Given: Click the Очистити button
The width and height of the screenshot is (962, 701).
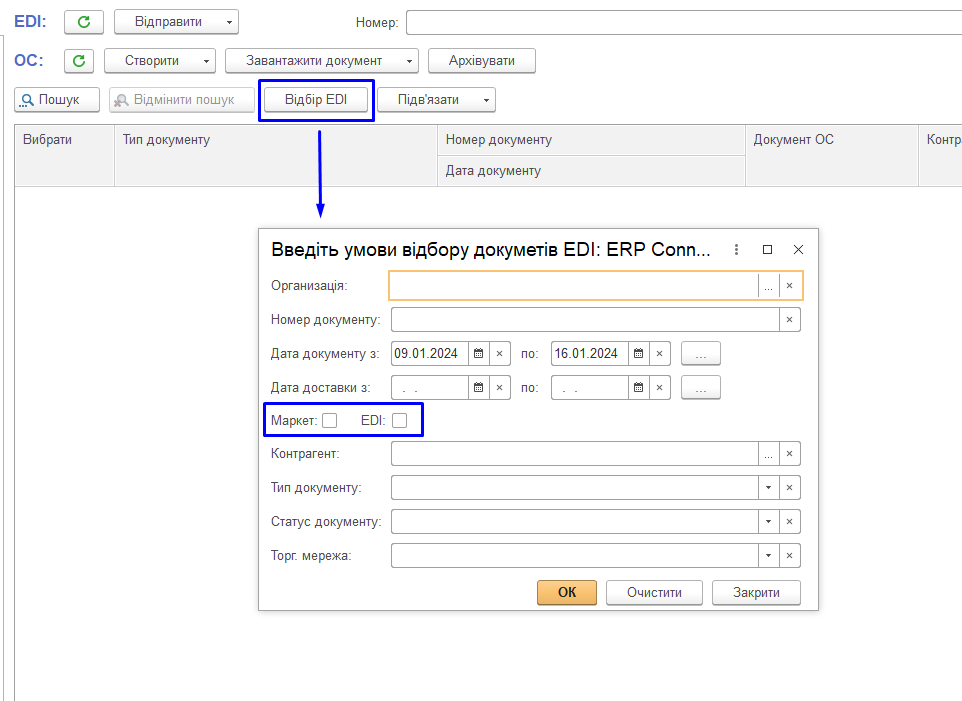Looking at the screenshot, I should point(654,592).
